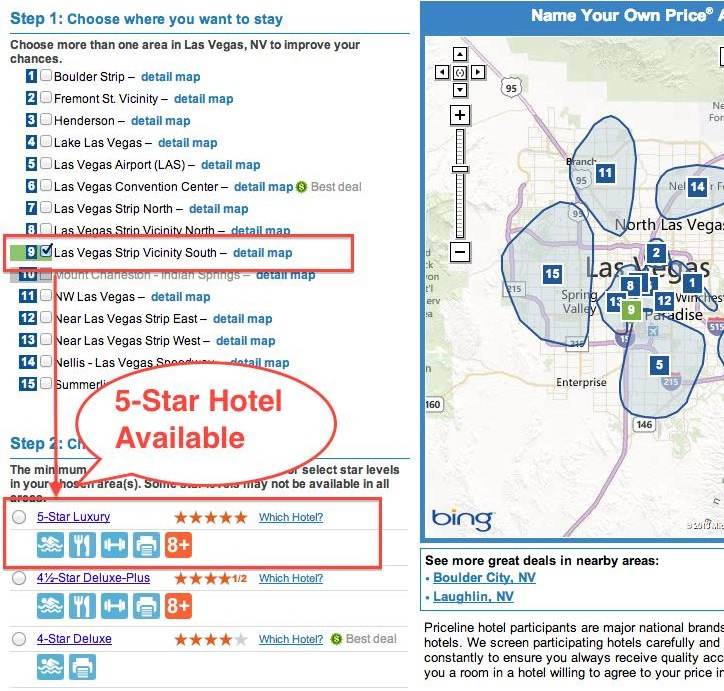Check the Las Vegas Strip North checkbox
Viewport: 724px width, 691px height.
point(46,207)
